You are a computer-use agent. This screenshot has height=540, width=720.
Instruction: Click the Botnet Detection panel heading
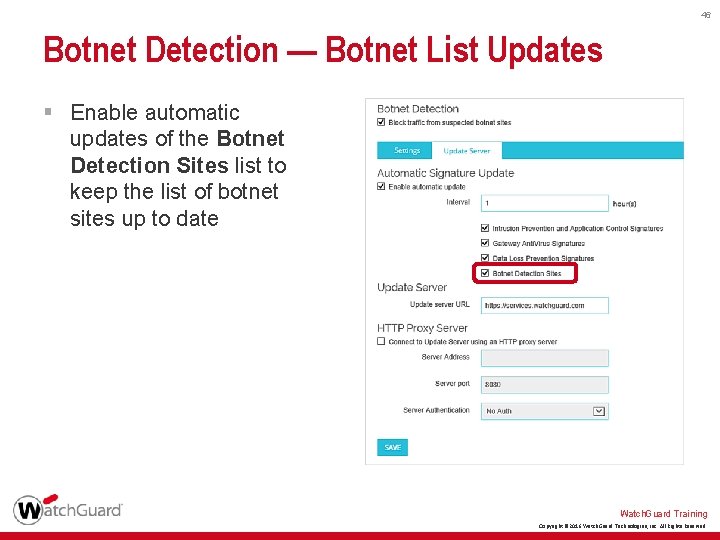click(x=418, y=109)
